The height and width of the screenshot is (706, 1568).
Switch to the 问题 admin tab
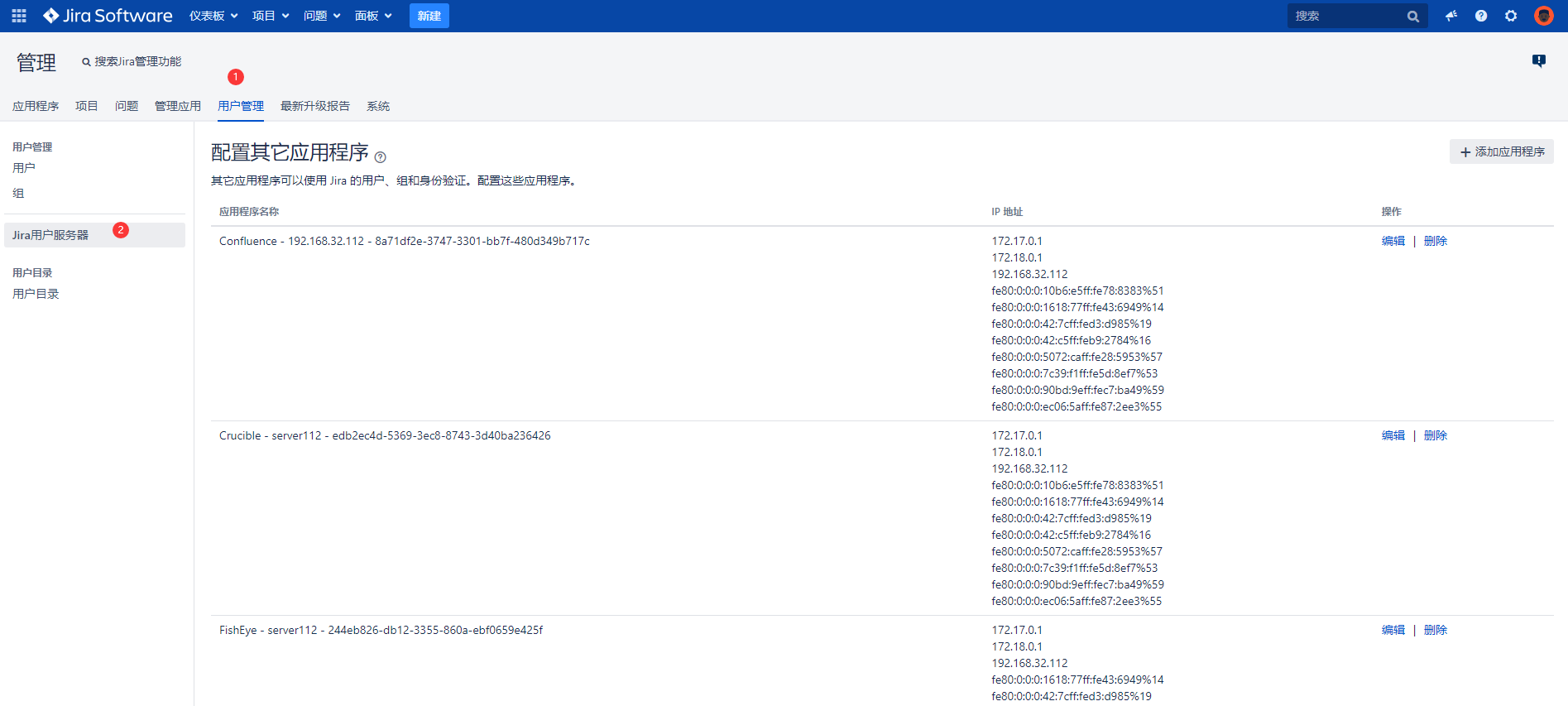click(127, 106)
